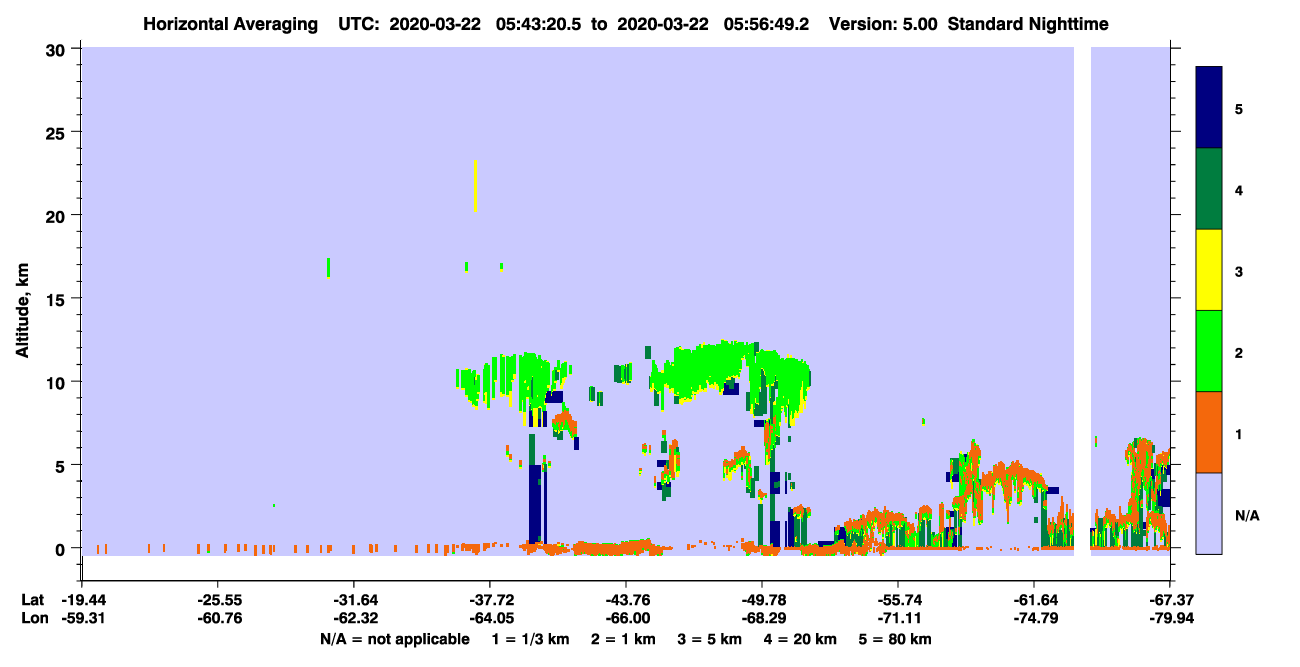The width and height of the screenshot is (1300, 667).
Task: Click latitude value -55.74
Action: click(x=898, y=600)
